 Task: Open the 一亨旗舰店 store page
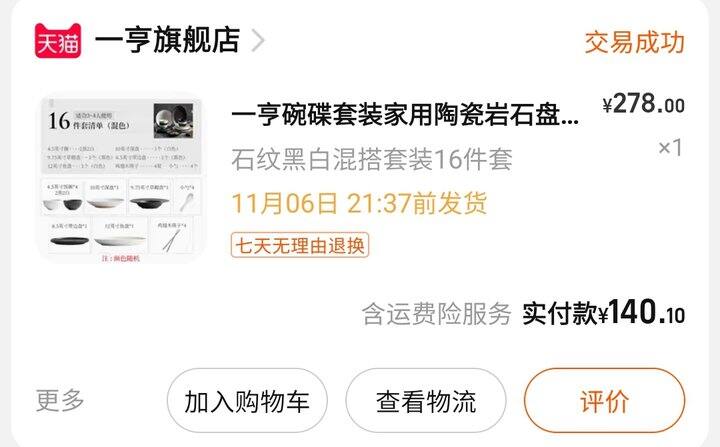[167, 40]
